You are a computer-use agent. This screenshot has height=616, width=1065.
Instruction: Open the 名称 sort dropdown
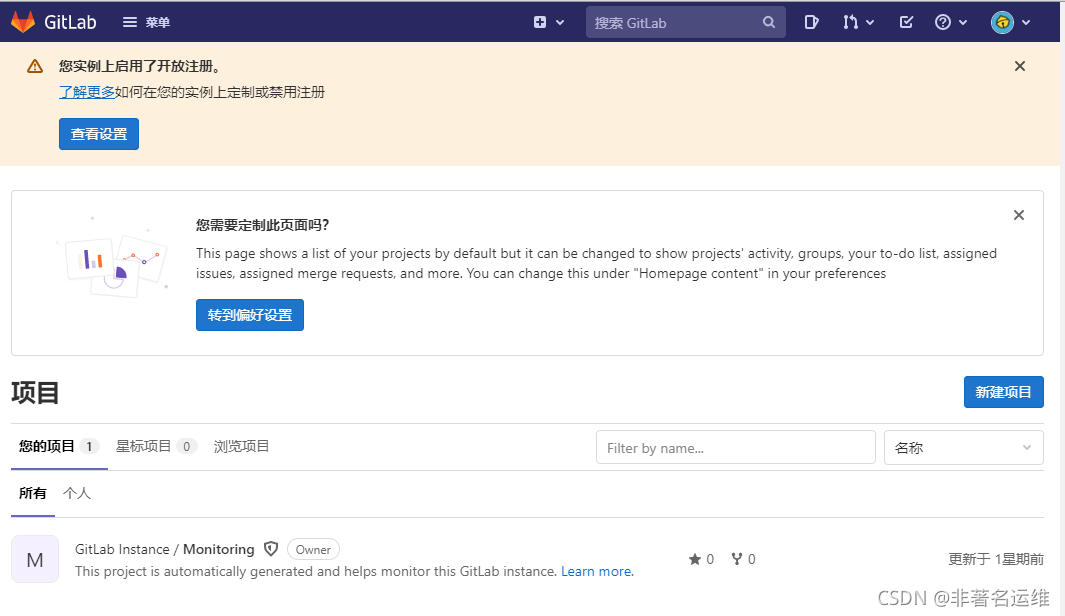[963, 448]
